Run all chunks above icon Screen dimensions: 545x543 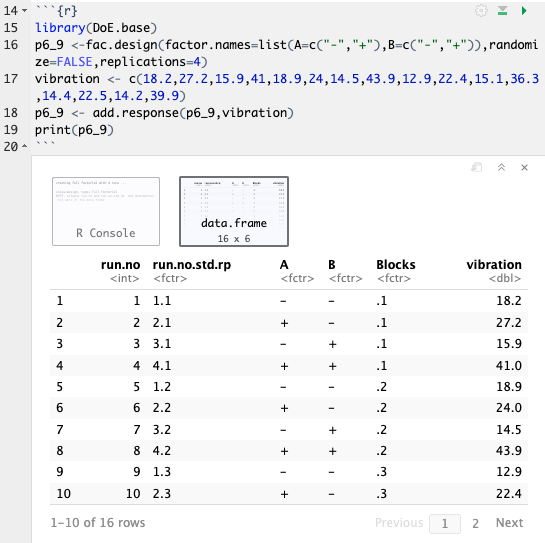(x=502, y=11)
